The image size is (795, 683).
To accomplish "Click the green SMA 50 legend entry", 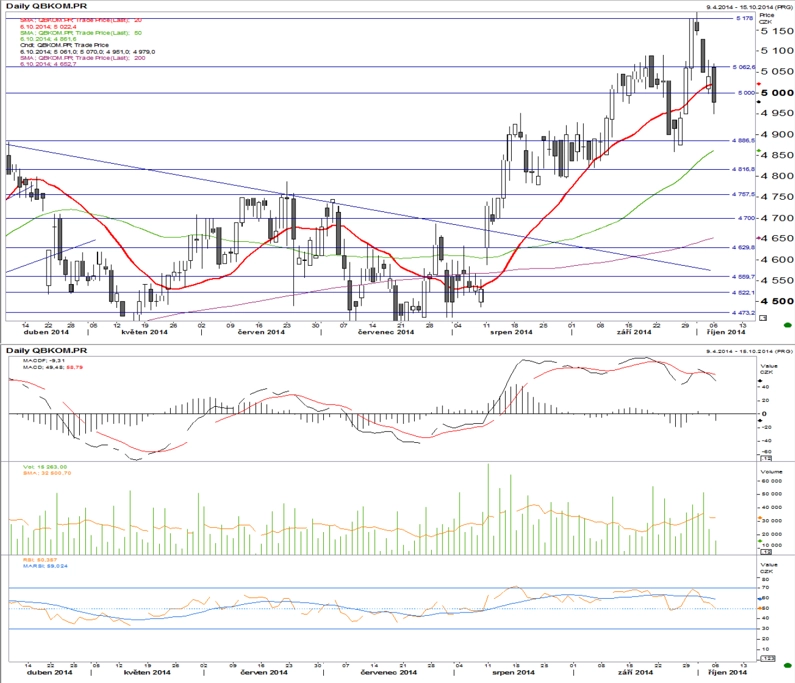I will tap(81, 35).
